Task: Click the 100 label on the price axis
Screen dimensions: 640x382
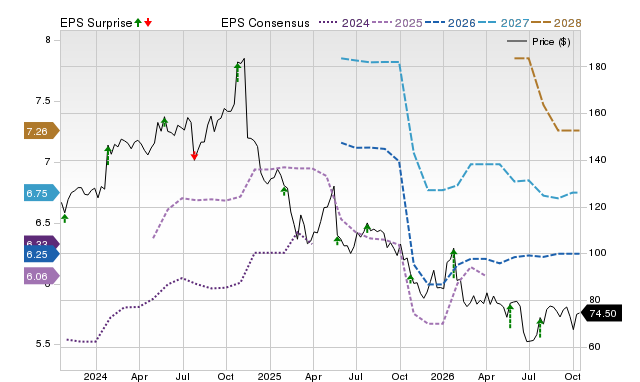Action: [x=598, y=253]
